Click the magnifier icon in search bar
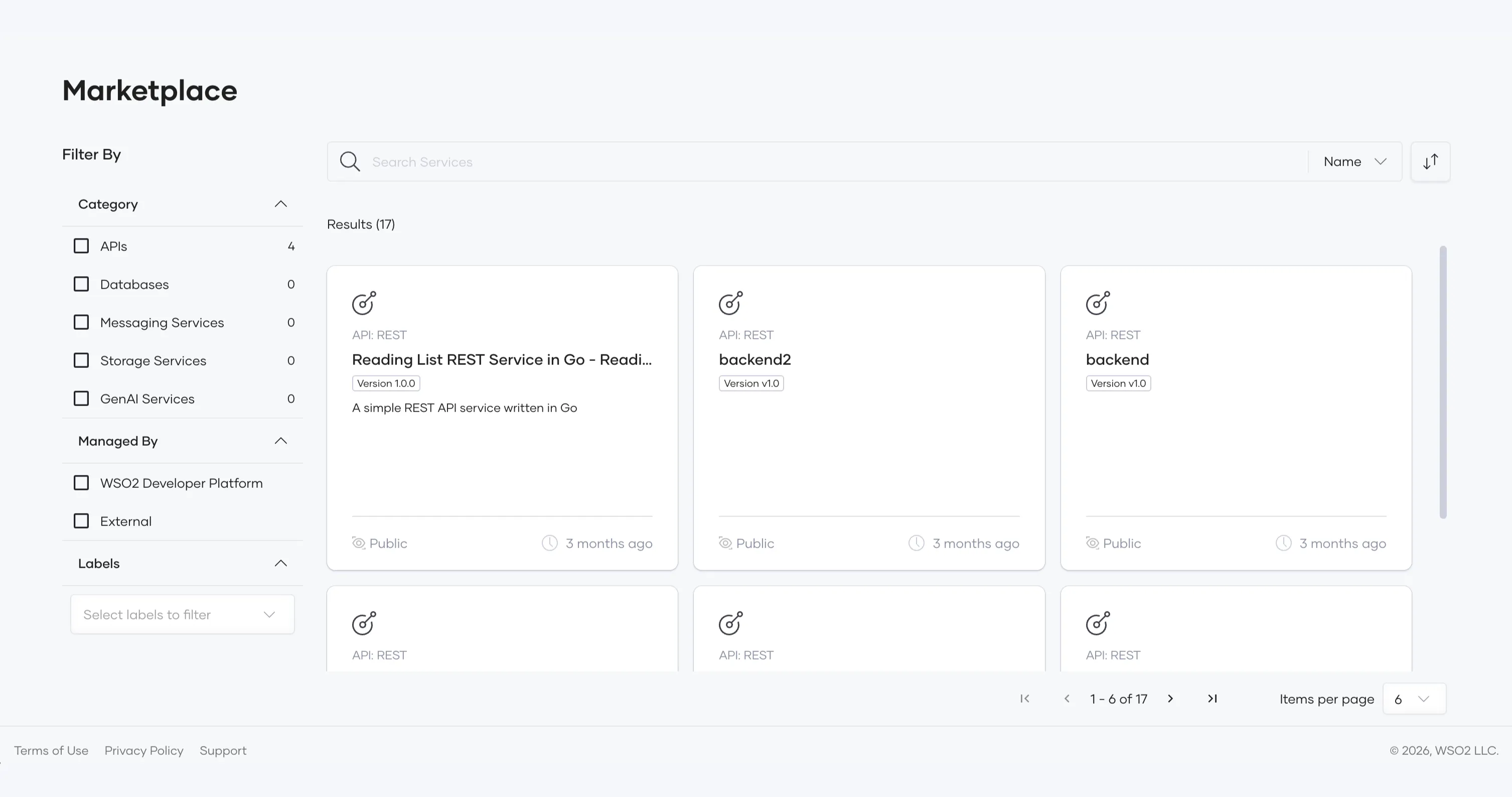The width and height of the screenshot is (1512, 797). [349, 161]
